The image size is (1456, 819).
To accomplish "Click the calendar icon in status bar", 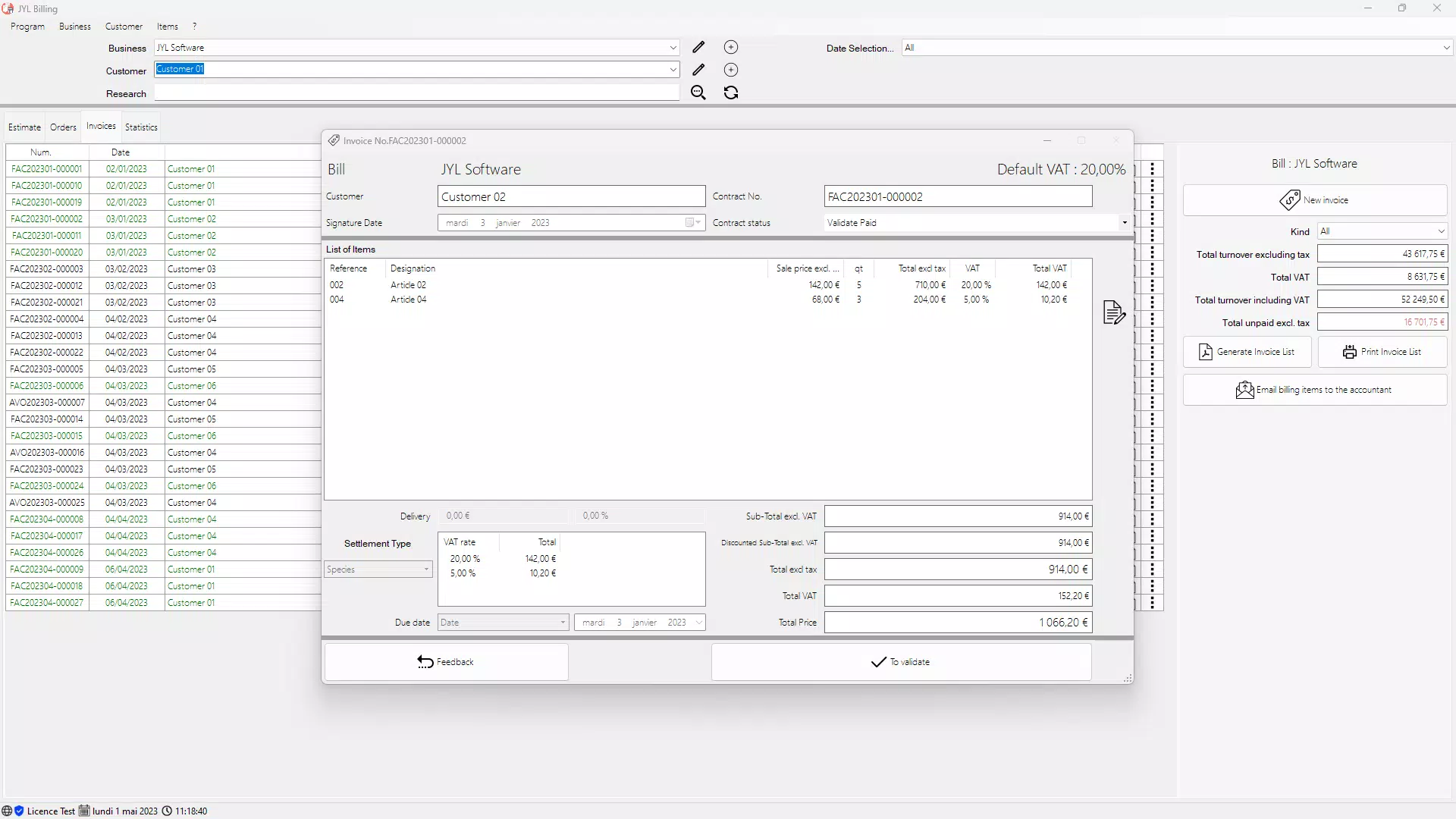I will tap(84, 811).
